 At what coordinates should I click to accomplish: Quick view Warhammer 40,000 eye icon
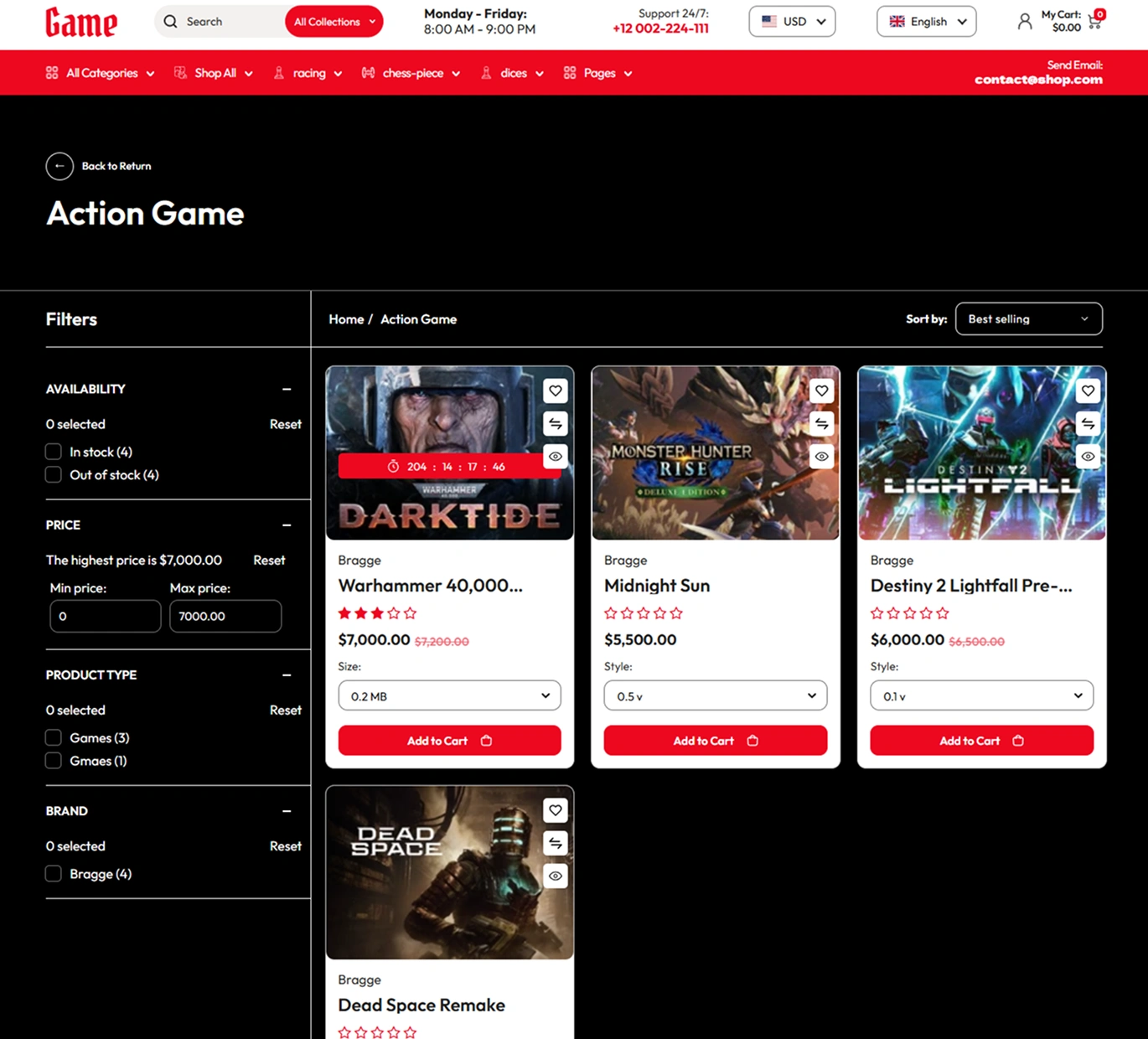click(x=556, y=457)
